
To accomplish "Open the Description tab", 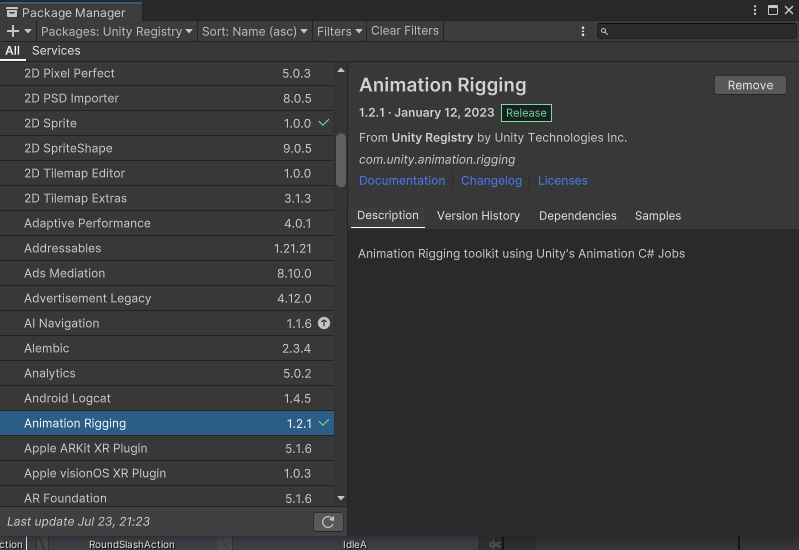I will (x=388, y=216).
